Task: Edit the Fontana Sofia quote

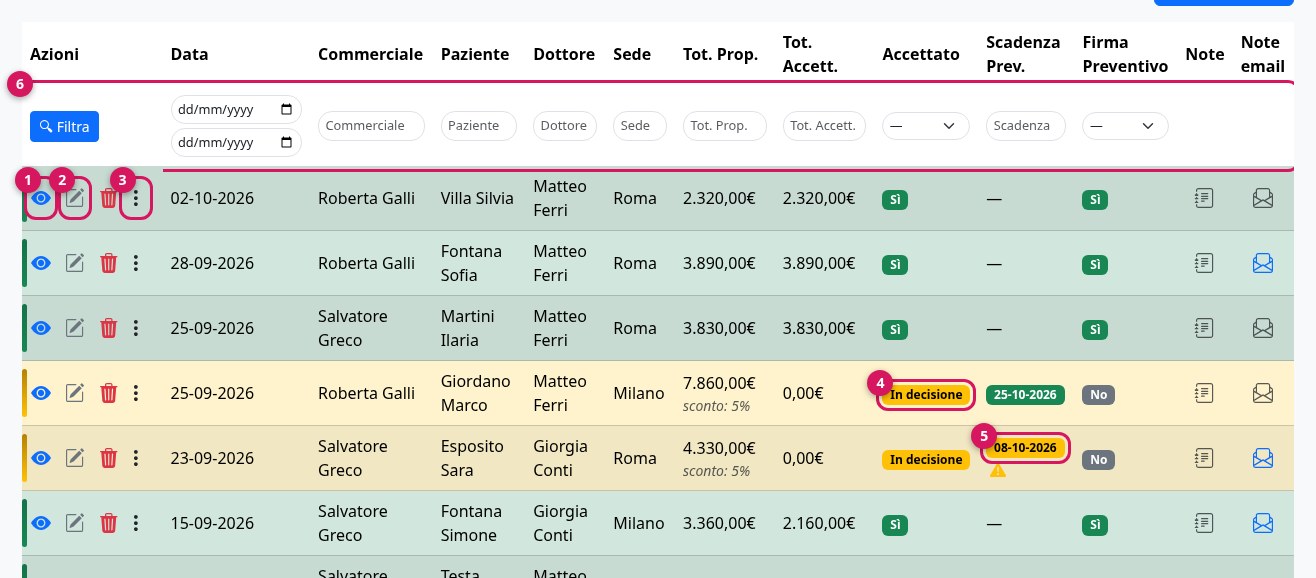Action: point(75,263)
